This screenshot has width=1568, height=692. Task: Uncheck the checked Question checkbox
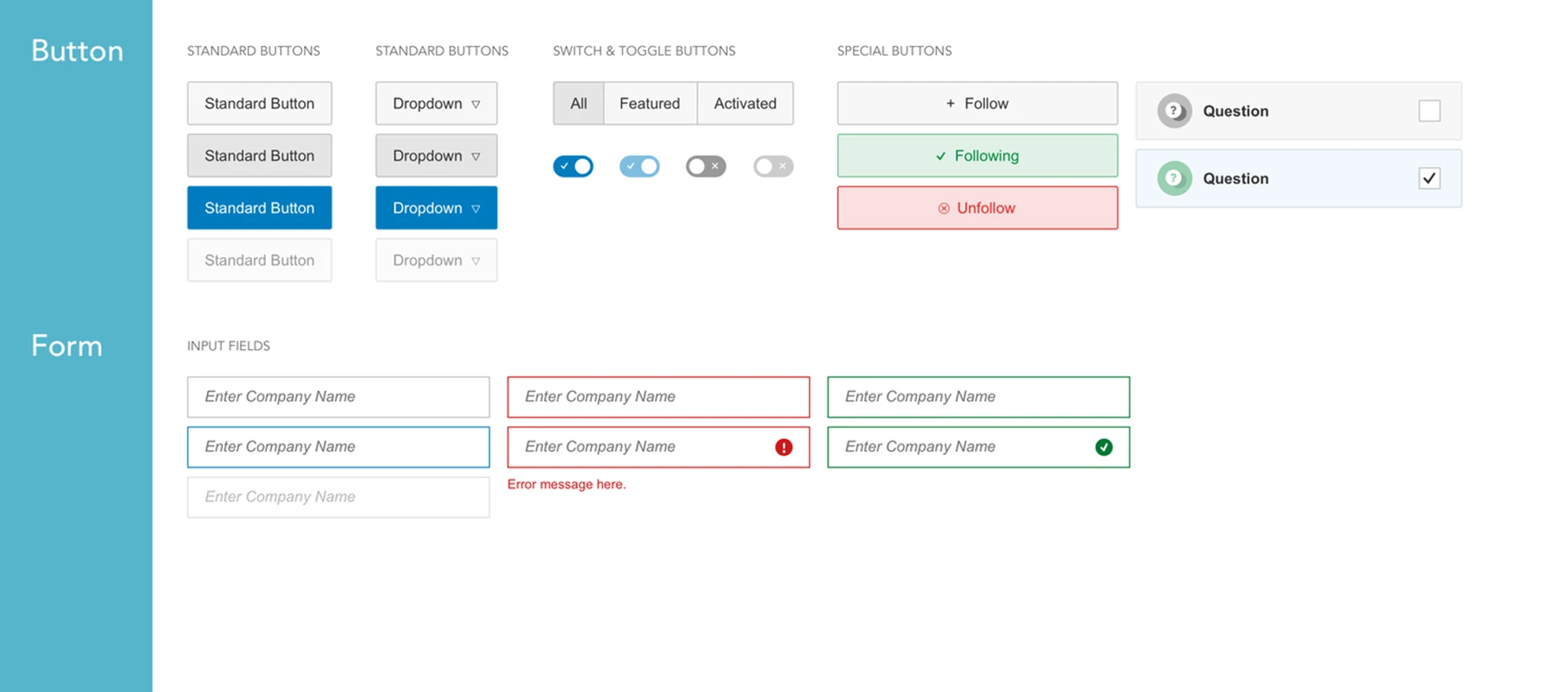1429,178
